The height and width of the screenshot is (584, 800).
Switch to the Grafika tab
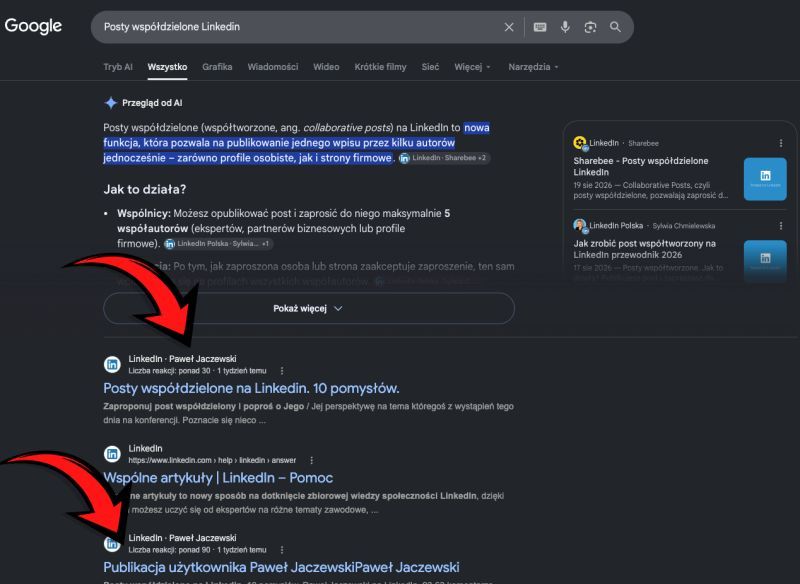(217, 67)
